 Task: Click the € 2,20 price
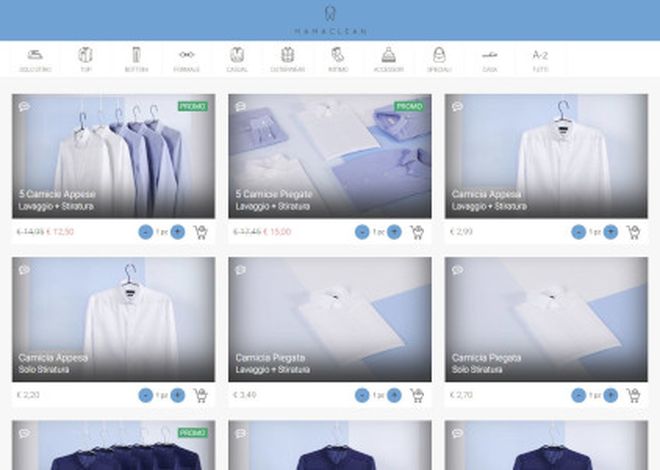(28, 395)
